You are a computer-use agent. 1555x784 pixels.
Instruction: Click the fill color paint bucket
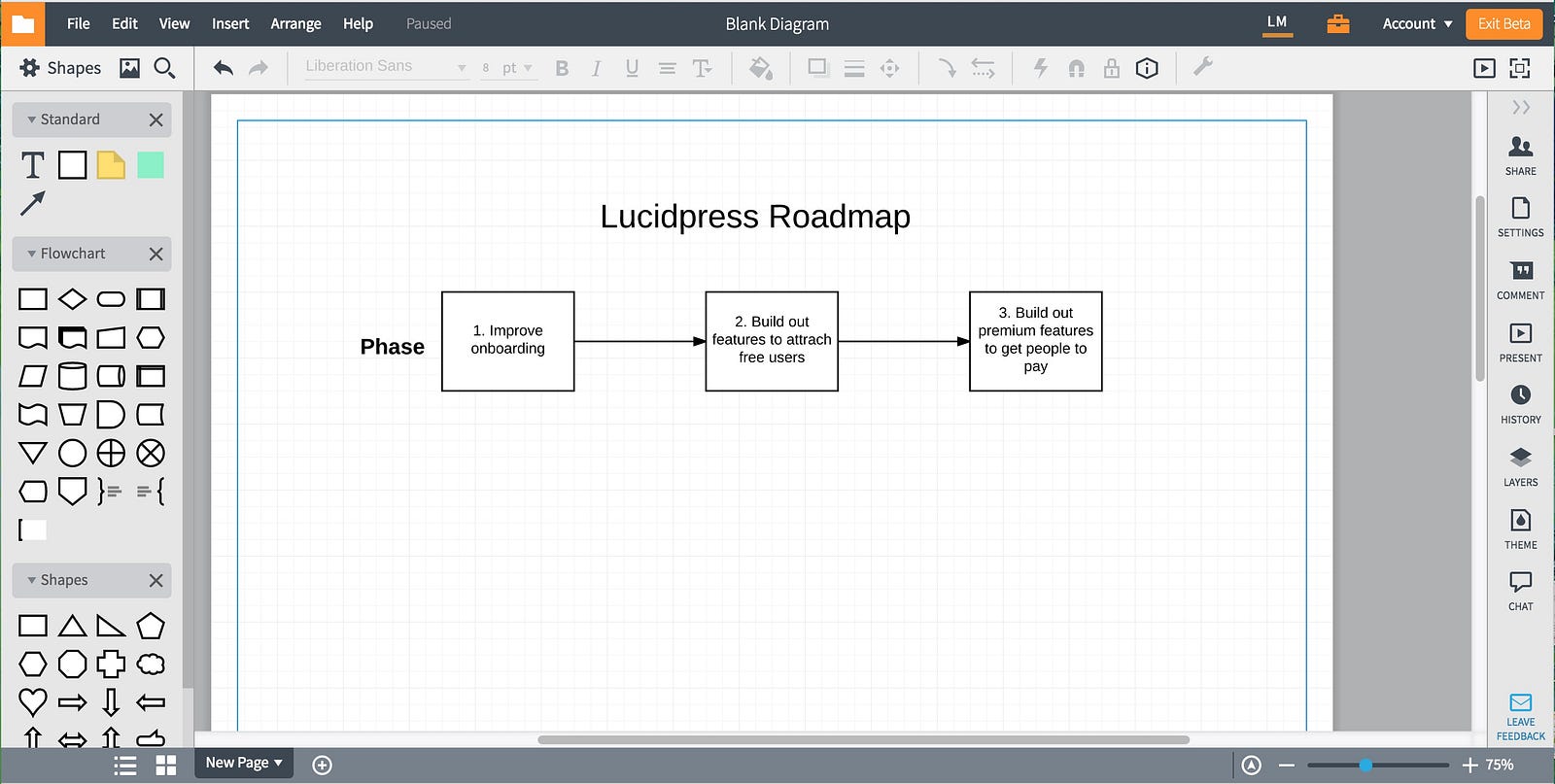[x=761, y=68]
